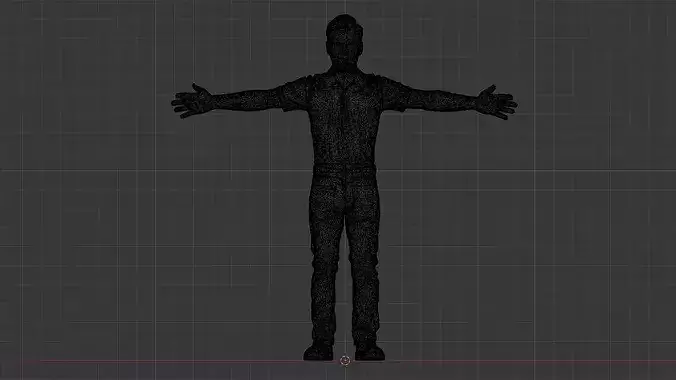Select the human character mesh at its torso
This screenshot has width=676, height=380.
point(344,125)
